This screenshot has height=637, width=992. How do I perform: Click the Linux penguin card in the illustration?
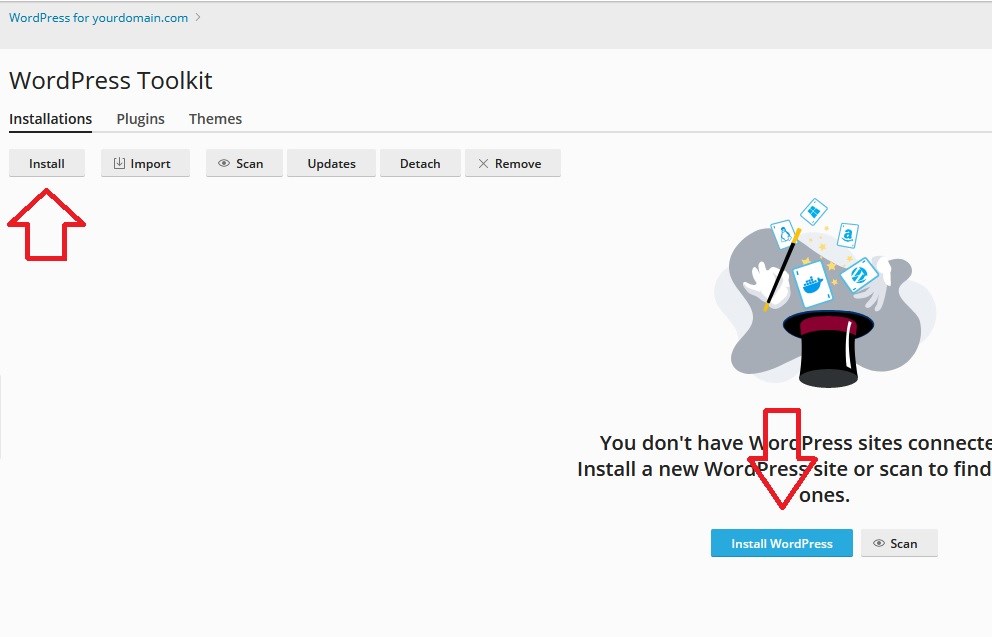[x=784, y=237]
